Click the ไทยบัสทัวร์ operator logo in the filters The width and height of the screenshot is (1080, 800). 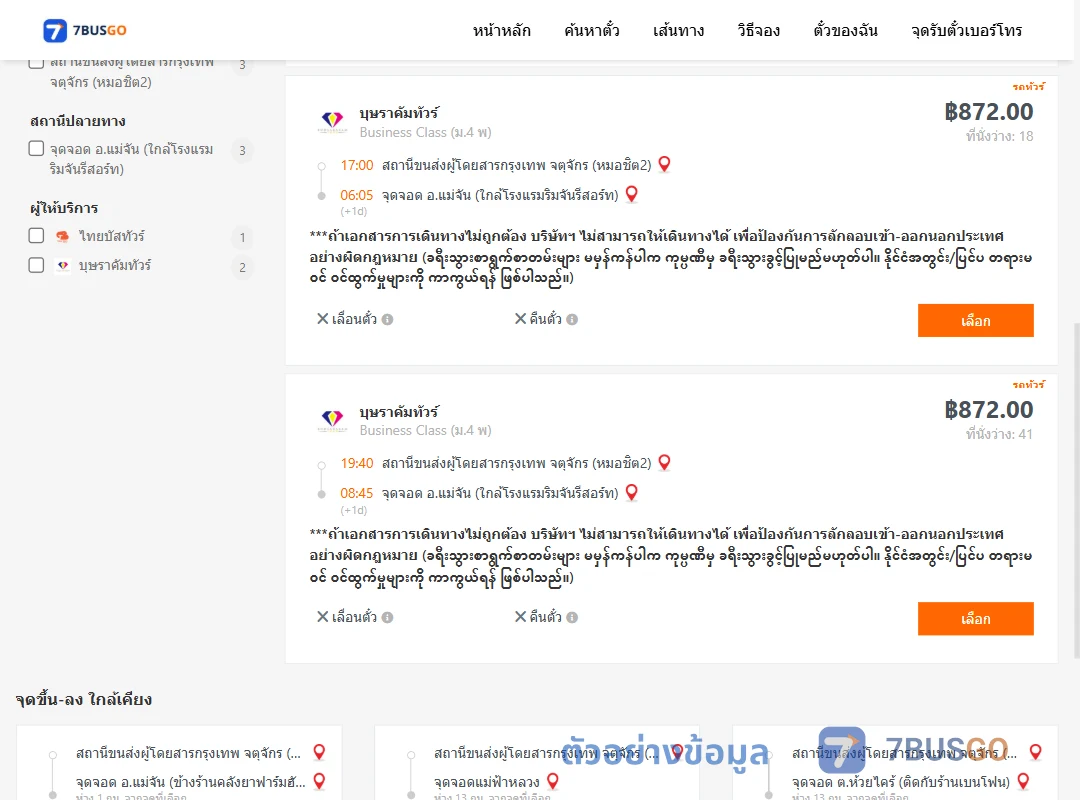(x=63, y=236)
